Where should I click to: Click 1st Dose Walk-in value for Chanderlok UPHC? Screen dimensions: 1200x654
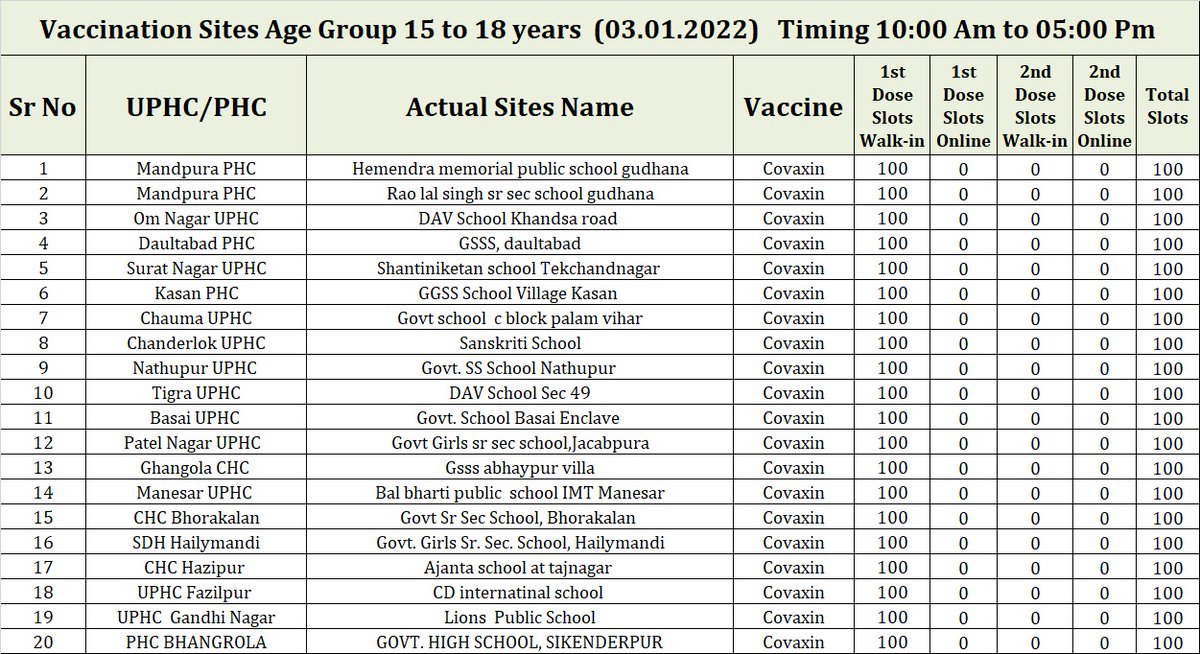pos(892,344)
